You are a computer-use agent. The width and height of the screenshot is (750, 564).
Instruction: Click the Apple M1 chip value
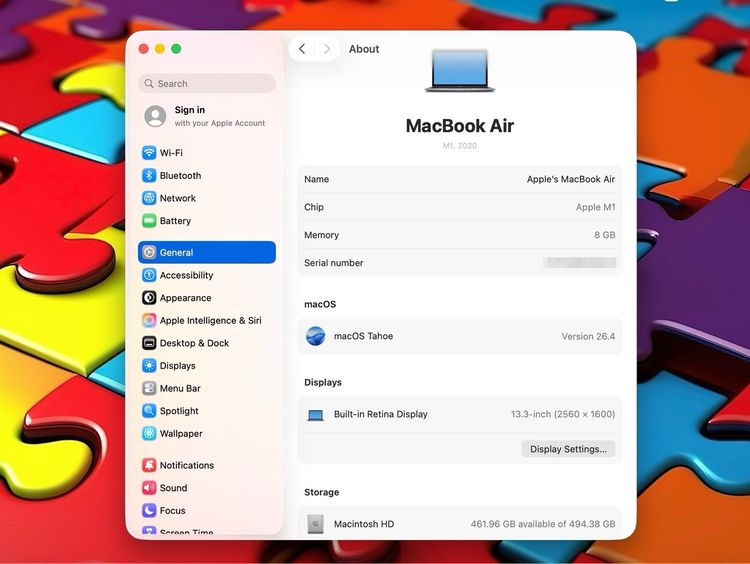pos(596,207)
